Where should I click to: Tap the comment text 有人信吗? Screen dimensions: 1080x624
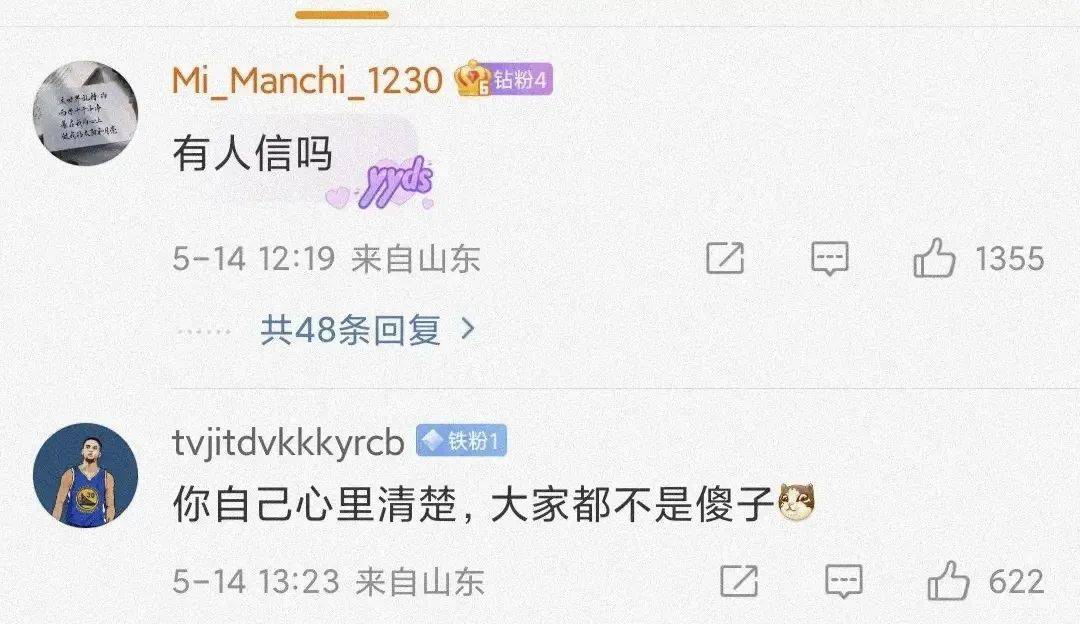[253, 153]
